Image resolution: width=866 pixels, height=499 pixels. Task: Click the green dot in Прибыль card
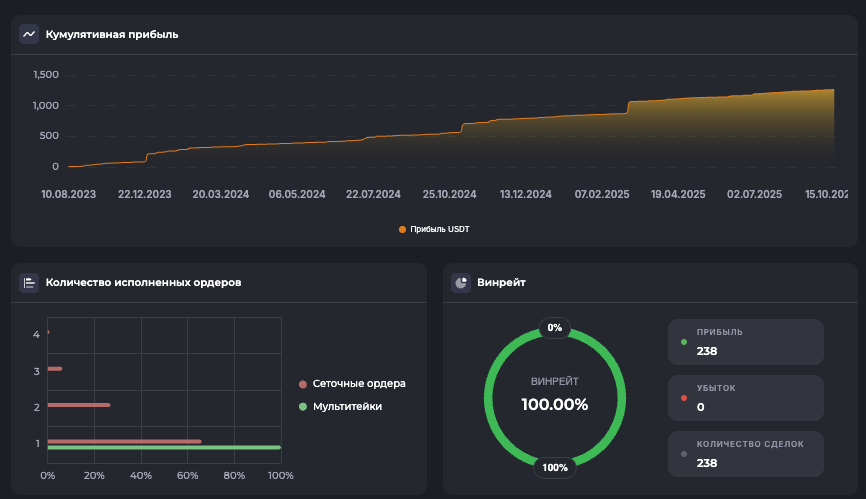[684, 342]
